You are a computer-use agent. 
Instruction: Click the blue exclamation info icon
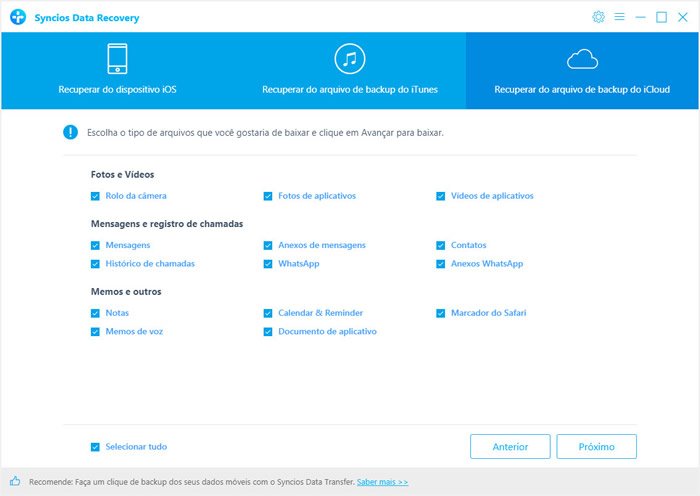tap(71, 132)
